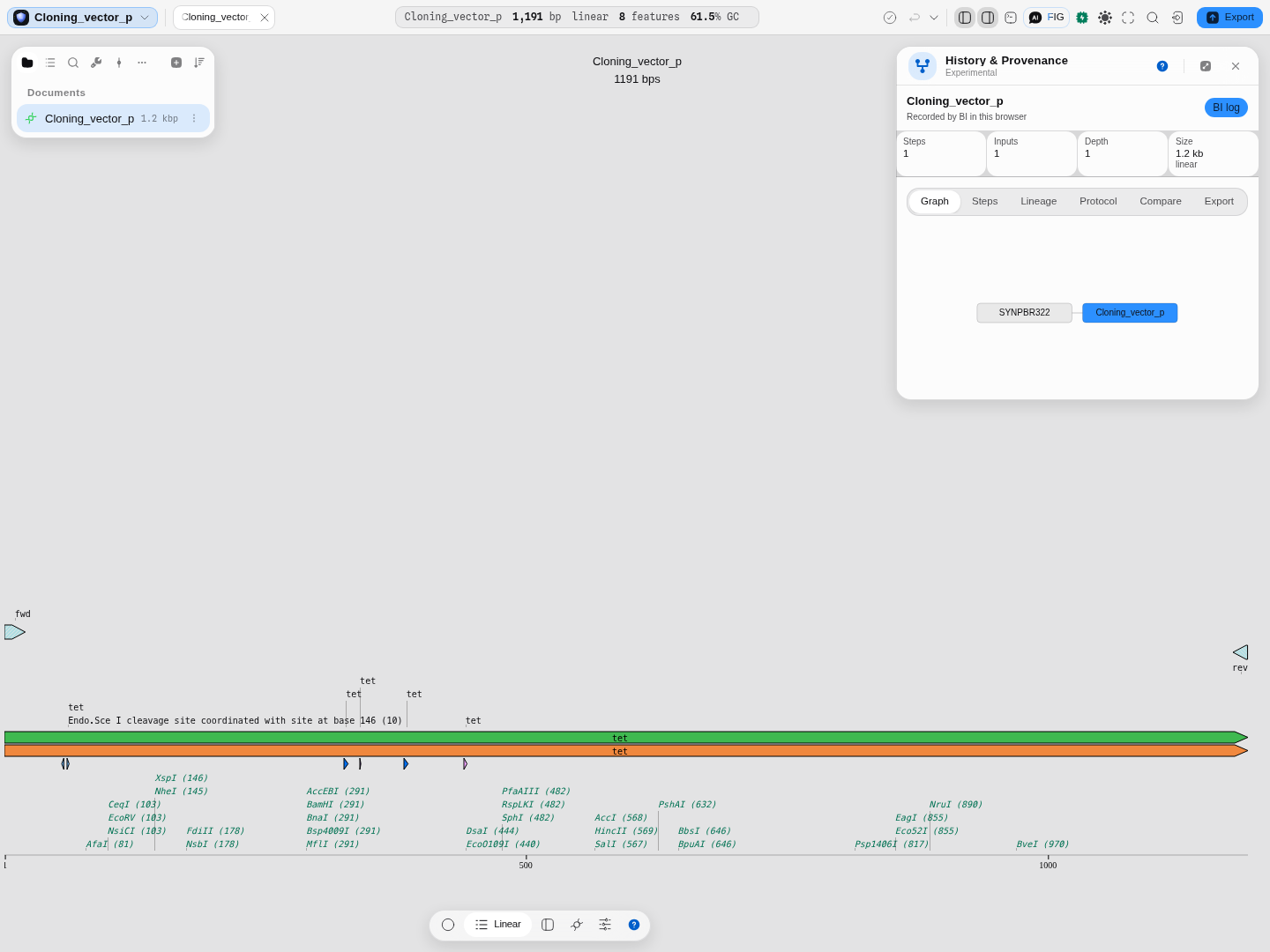Open the Export tab in provenance panel

pos(1219,202)
